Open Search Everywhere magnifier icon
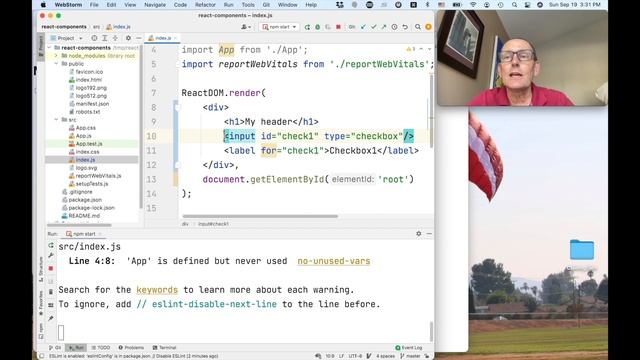640x360 pixels. click(418, 27)
